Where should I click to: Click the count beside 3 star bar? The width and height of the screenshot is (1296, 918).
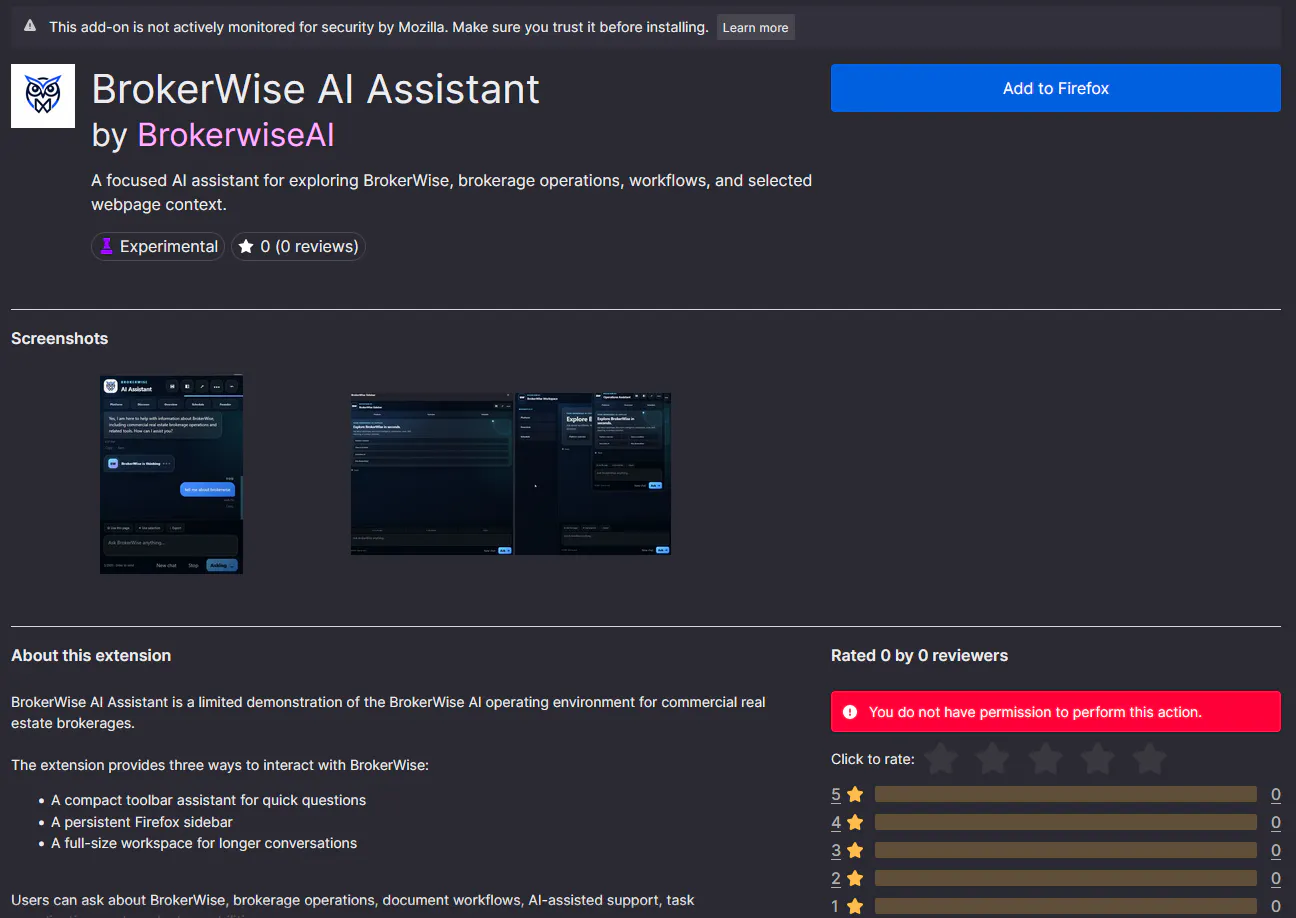click(x=1276, y=851)
